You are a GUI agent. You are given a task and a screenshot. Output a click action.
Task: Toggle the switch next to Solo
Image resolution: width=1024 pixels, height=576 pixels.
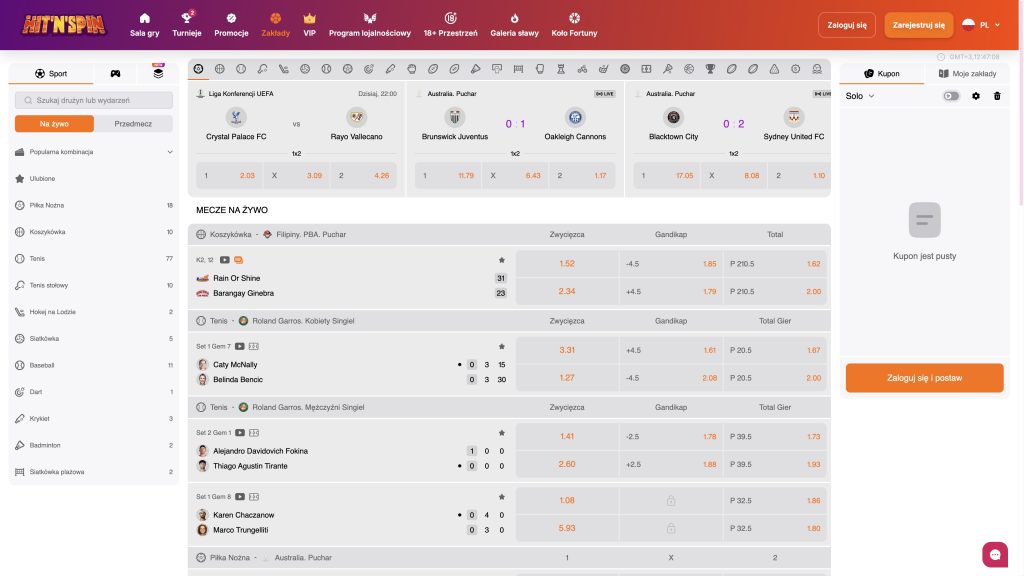[951, 96]
